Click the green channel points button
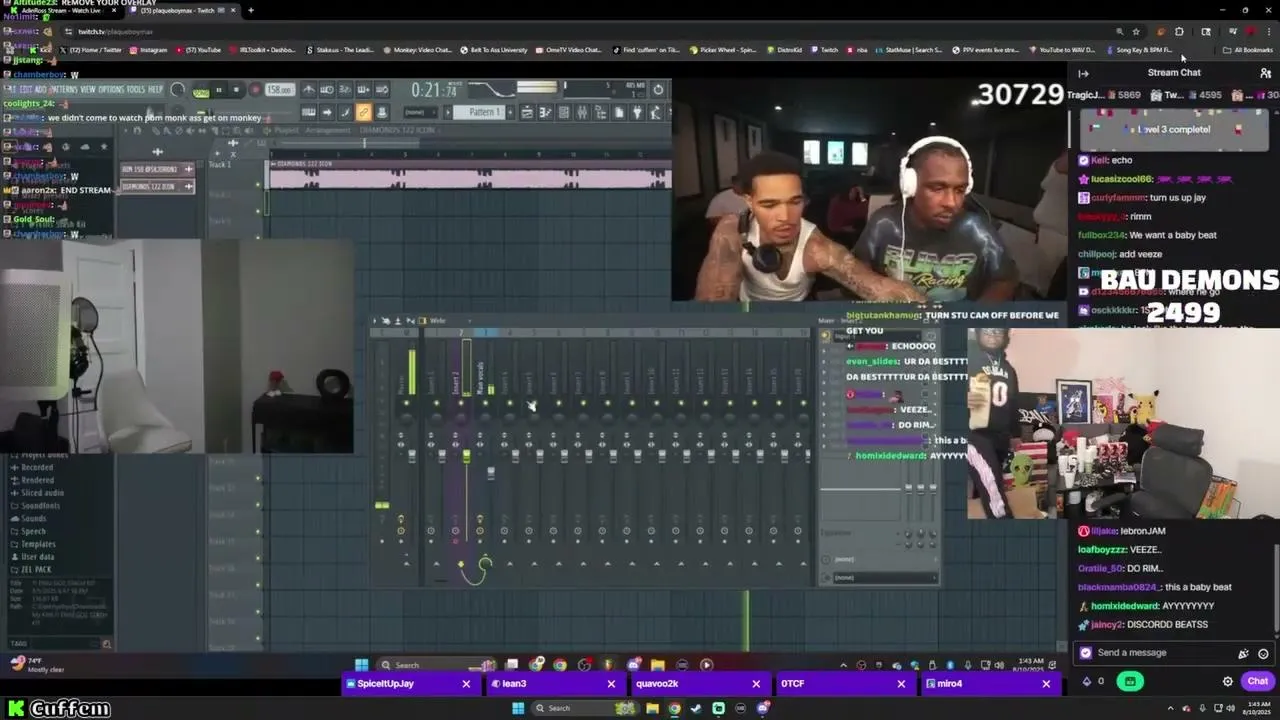The width and height of the screenshot is (1280, 720). coord(1130,681)
